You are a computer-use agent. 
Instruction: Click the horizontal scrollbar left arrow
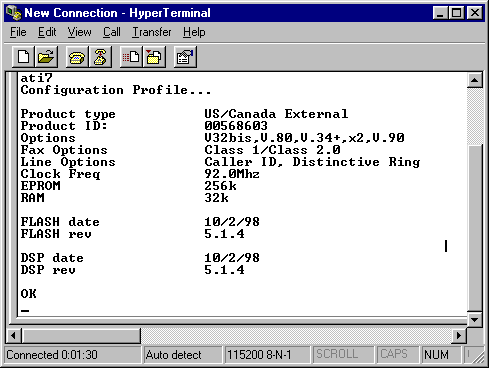point(13,335)
